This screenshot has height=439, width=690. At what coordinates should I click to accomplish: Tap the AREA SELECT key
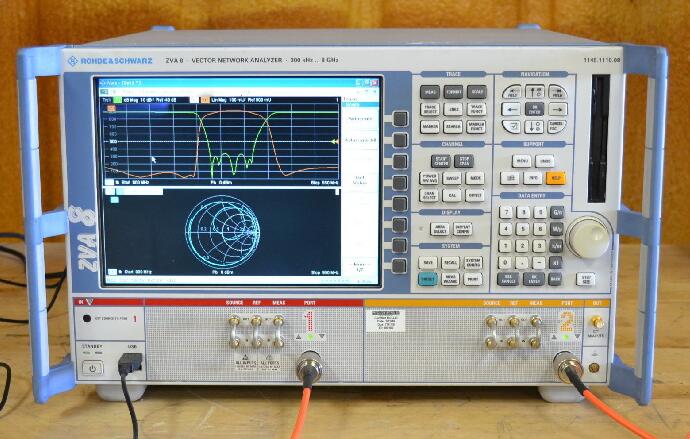439,229
